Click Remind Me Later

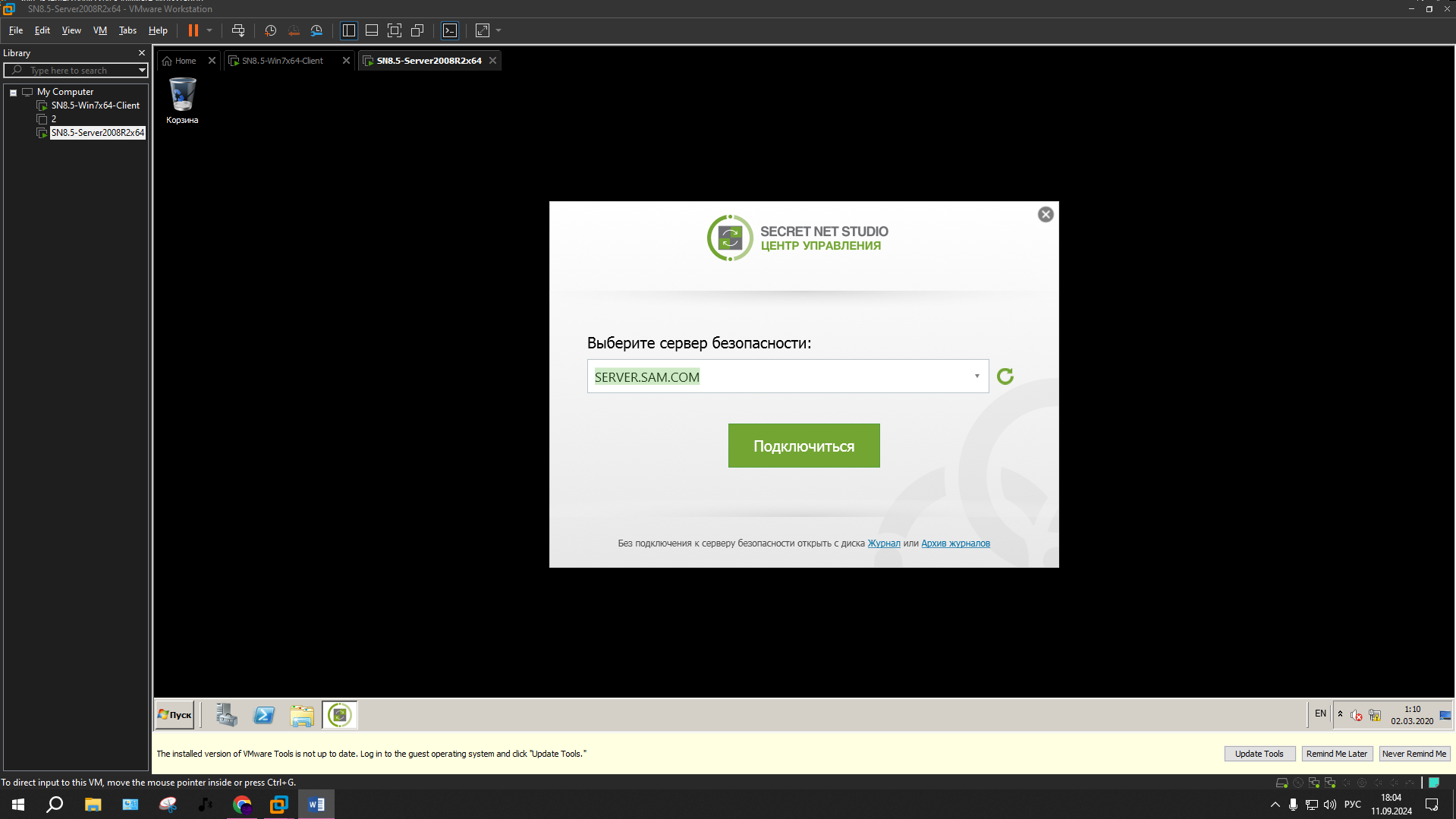(x=1337, y=754)
